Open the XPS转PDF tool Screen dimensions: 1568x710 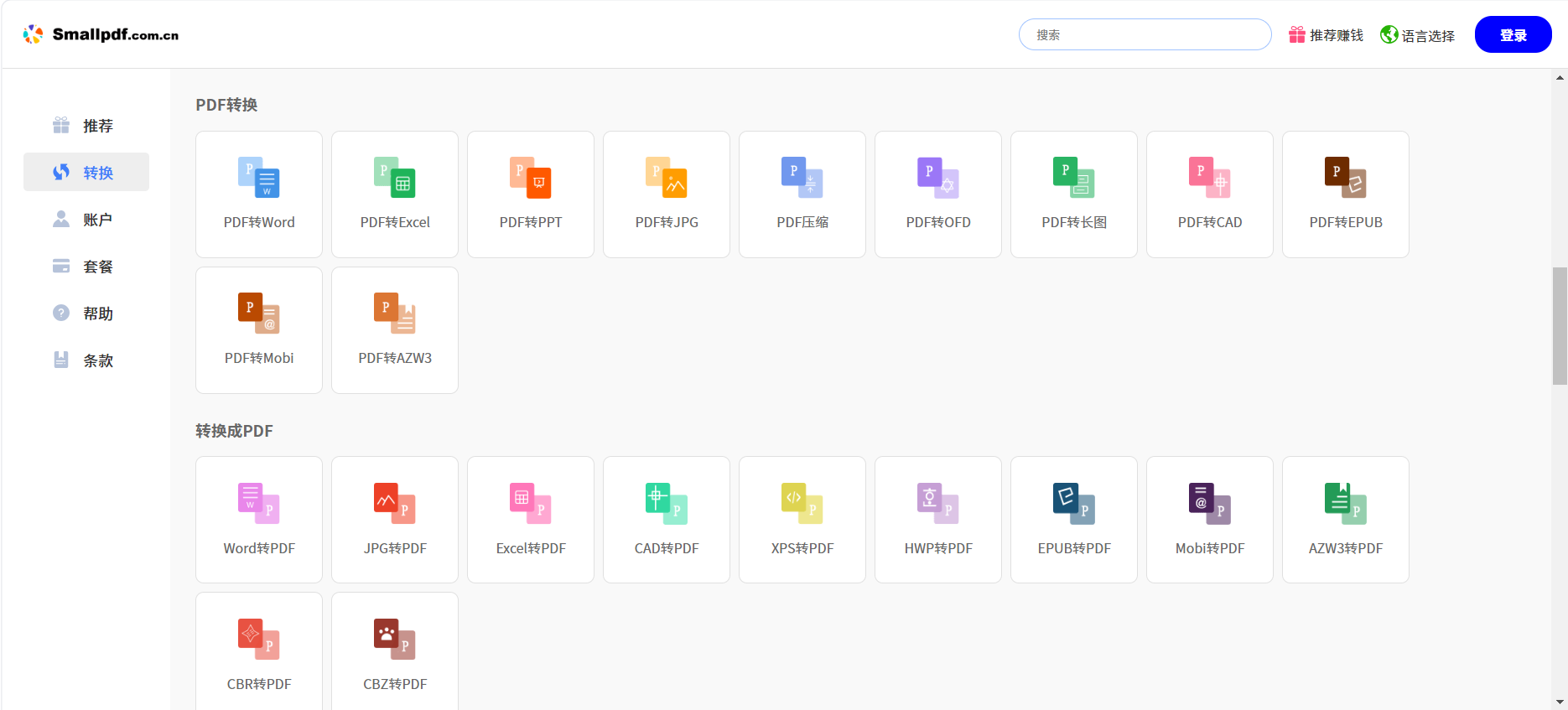click(802, 503)
